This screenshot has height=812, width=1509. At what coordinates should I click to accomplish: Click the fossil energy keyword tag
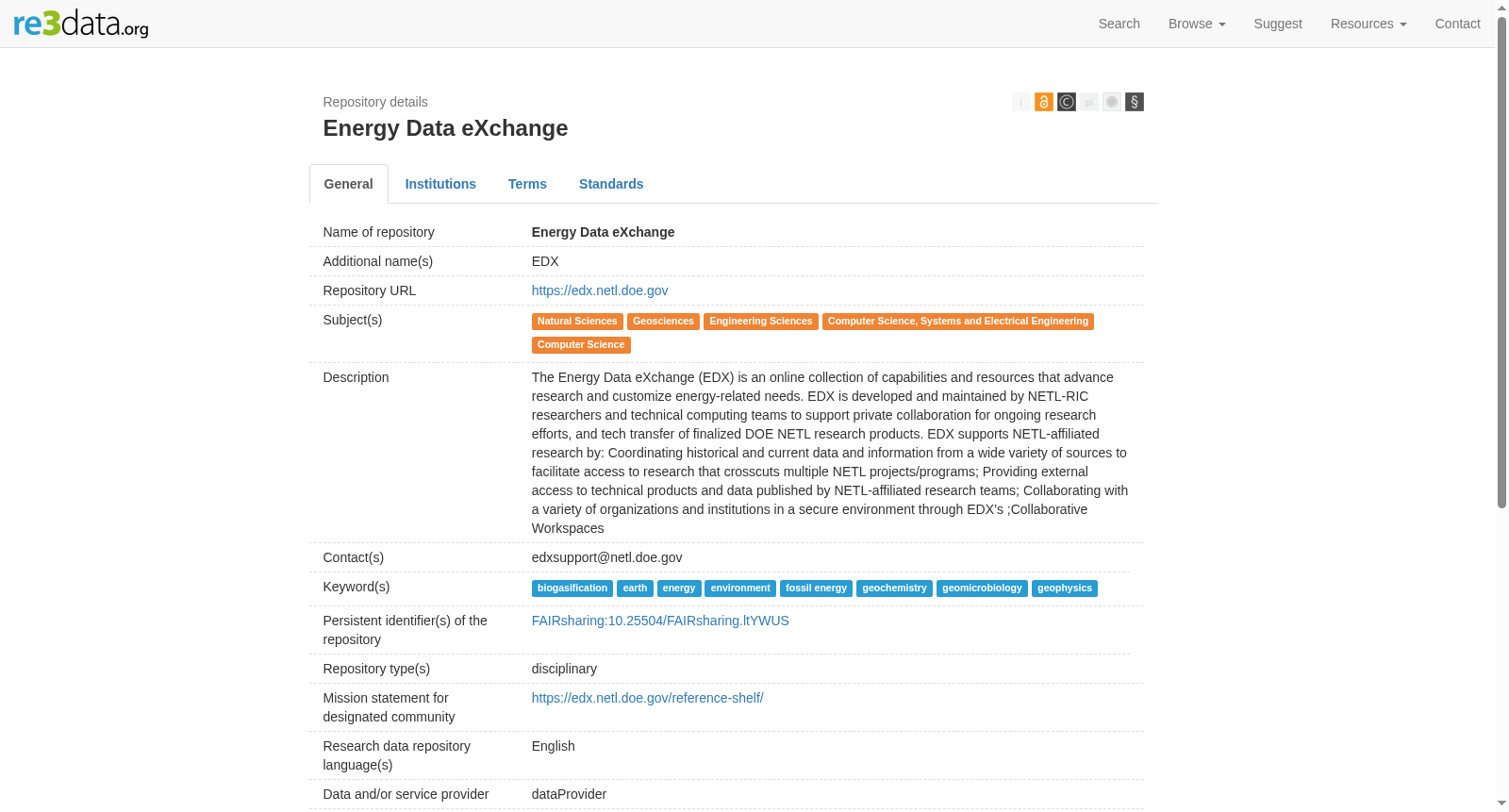(x=817, y=588)
